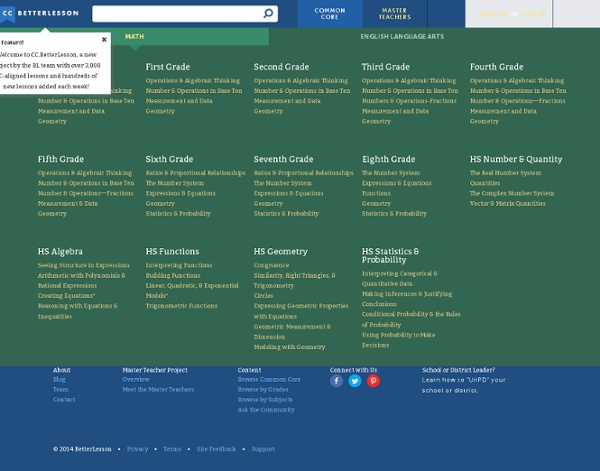
Task: Open Seeing Structure in Expressions
Action: tap(83, 266)
